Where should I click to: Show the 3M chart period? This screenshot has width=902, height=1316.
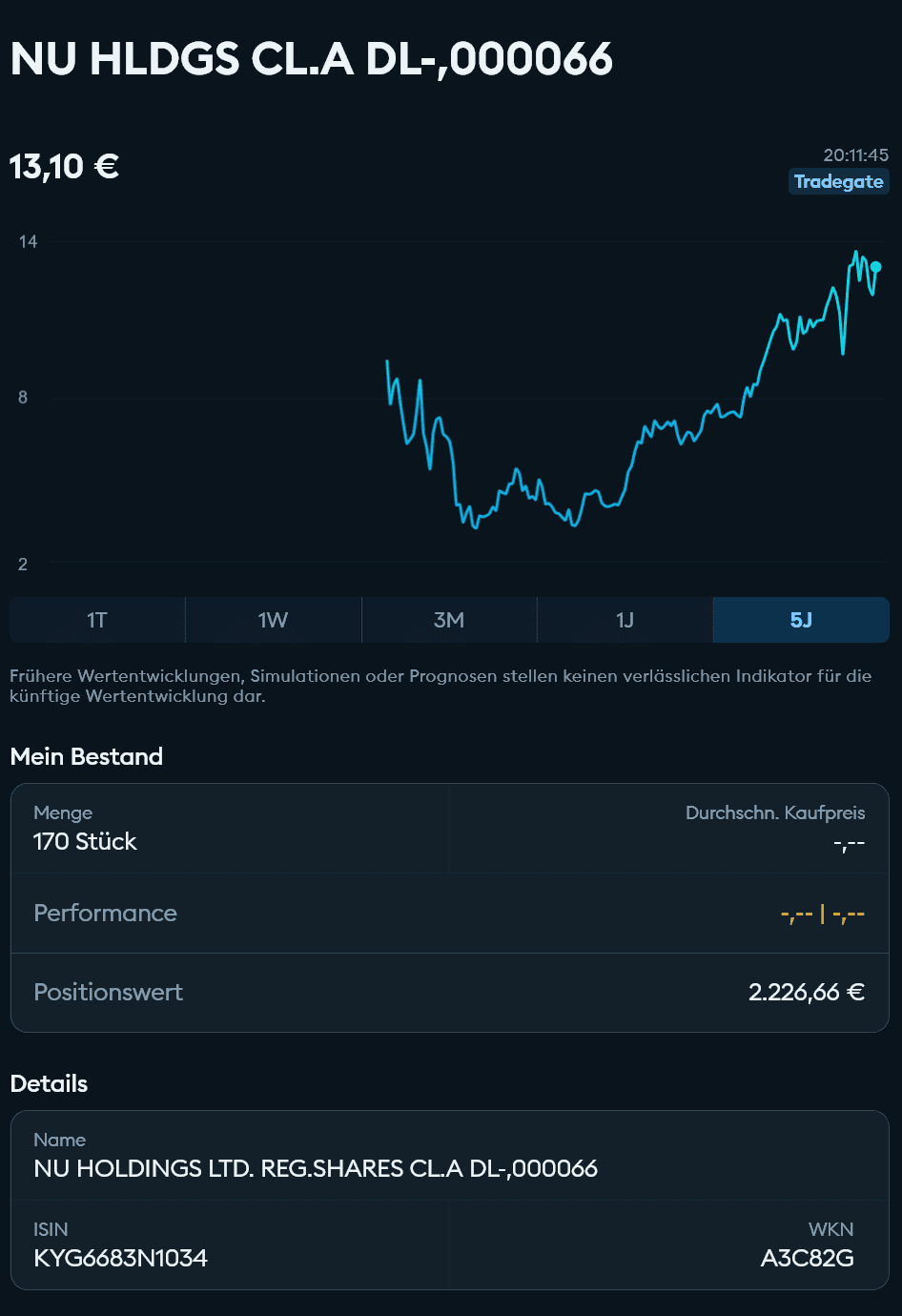click(x=449, y=620)
